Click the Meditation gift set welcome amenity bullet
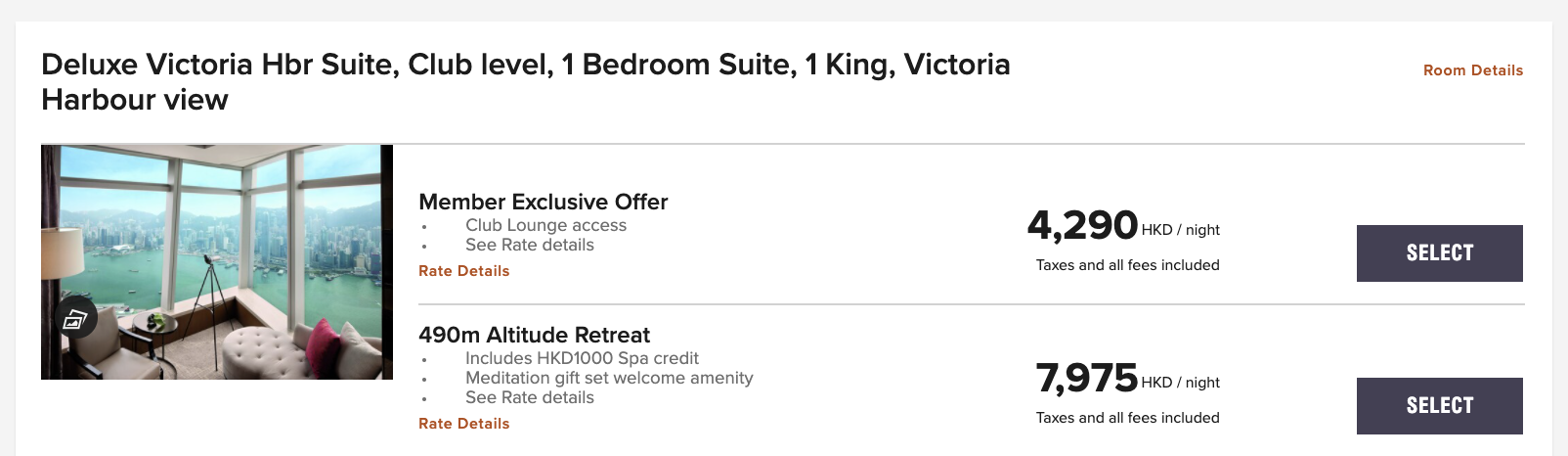This screenshot has height=456, width=1568. click(x=609, y=378)
